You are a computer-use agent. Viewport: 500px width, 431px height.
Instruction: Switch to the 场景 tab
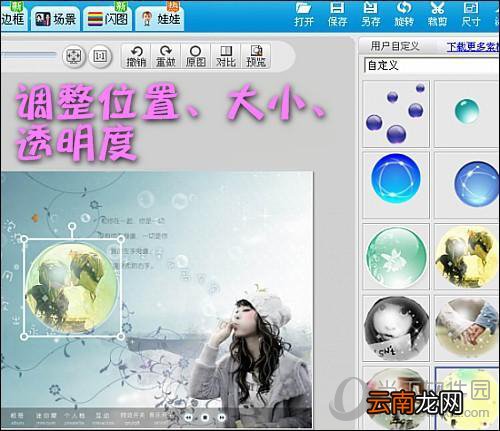tap(55, 19)
